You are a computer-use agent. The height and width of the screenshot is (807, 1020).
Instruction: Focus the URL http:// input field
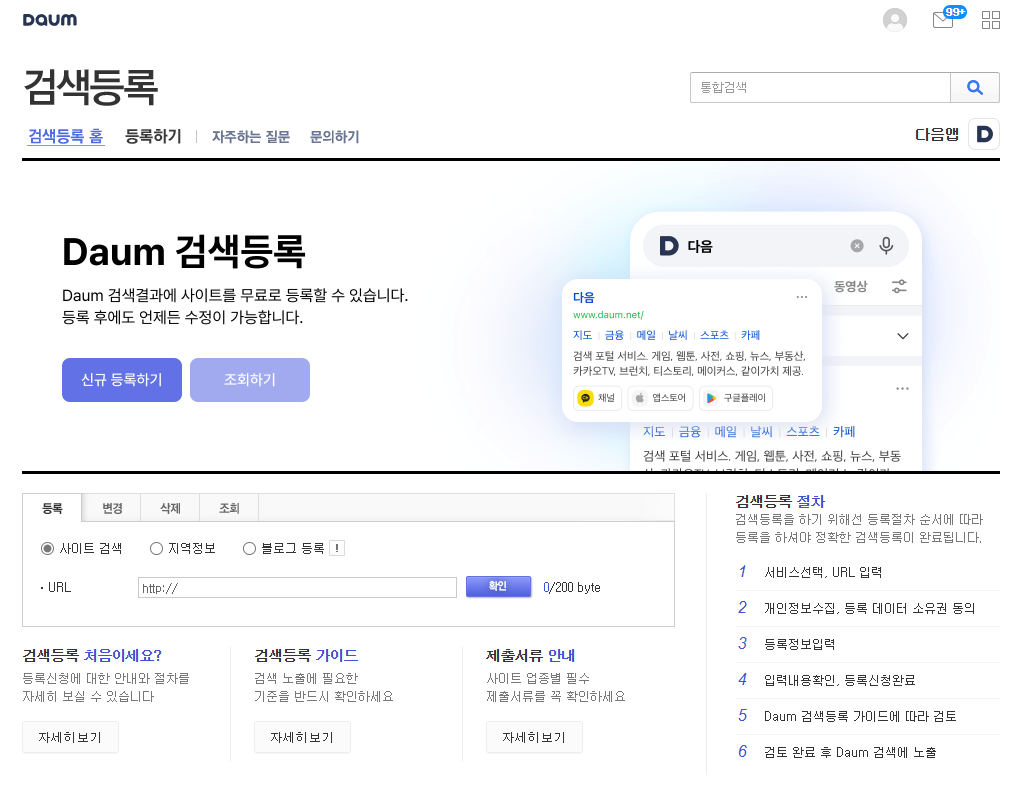[x=297, y=588]
